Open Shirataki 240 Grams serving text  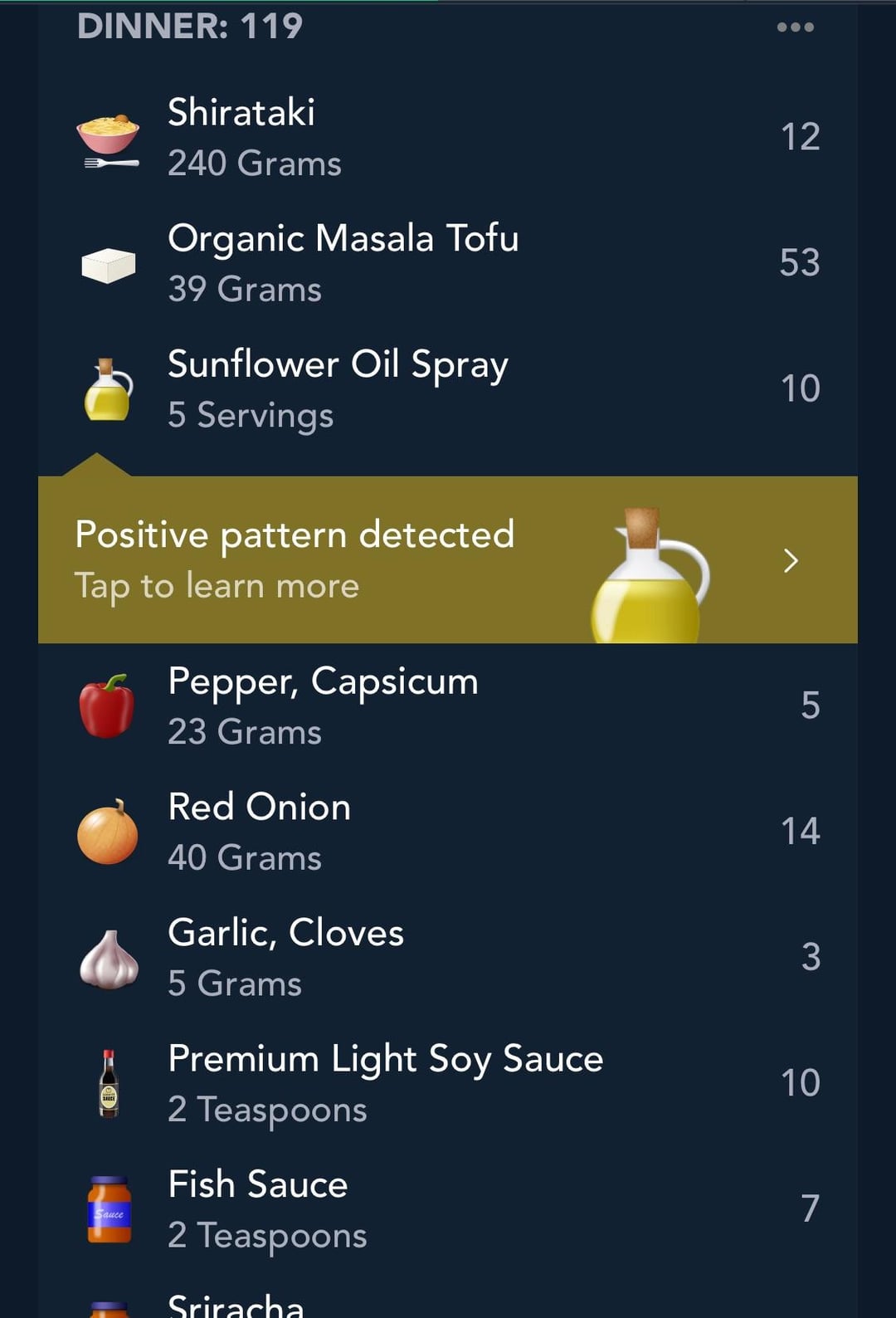pos(255,164)
